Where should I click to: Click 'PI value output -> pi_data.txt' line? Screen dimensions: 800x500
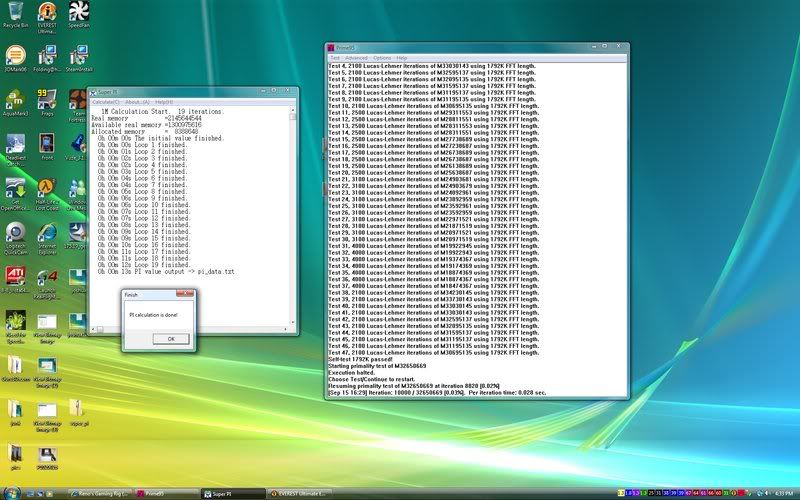click(184, 271)
